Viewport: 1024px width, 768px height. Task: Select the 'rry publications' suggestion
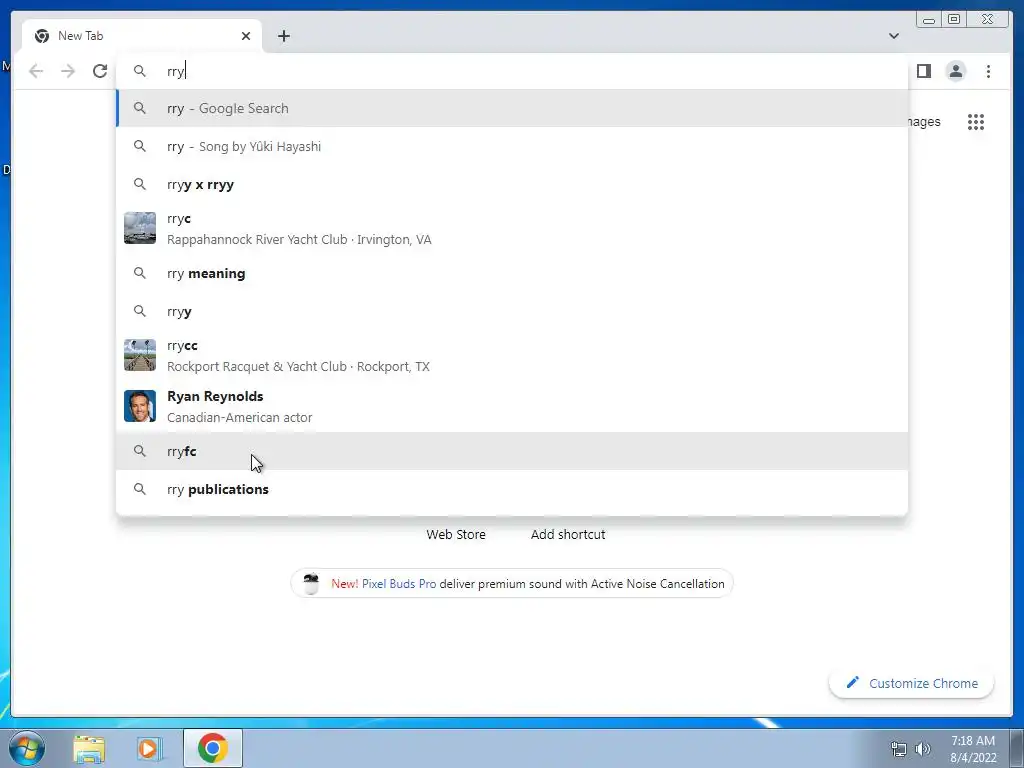point(512,489)
